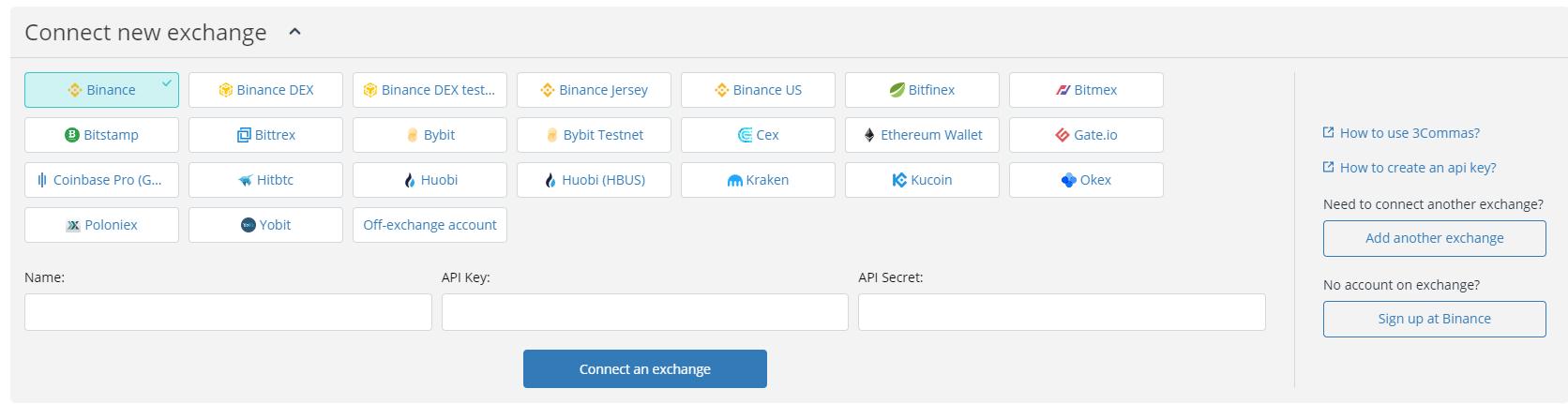The height and width of the screenshot is (404, 1568).
Task: Pick the Huobi exchange option
Action: point(430,180)
